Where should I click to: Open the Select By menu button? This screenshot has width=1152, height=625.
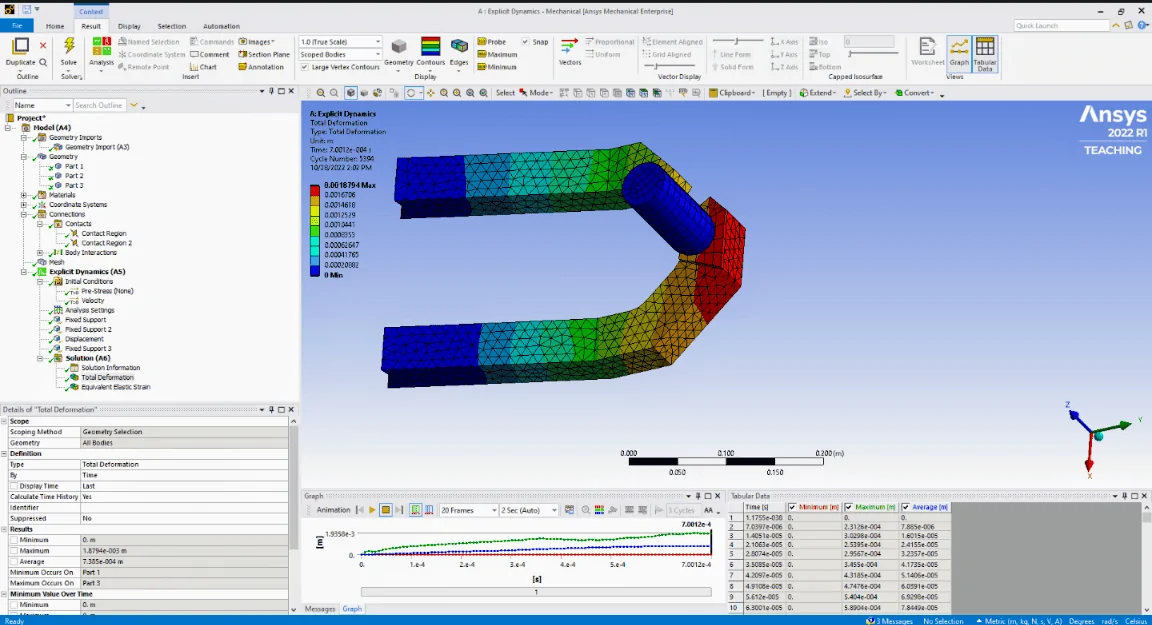865,93
